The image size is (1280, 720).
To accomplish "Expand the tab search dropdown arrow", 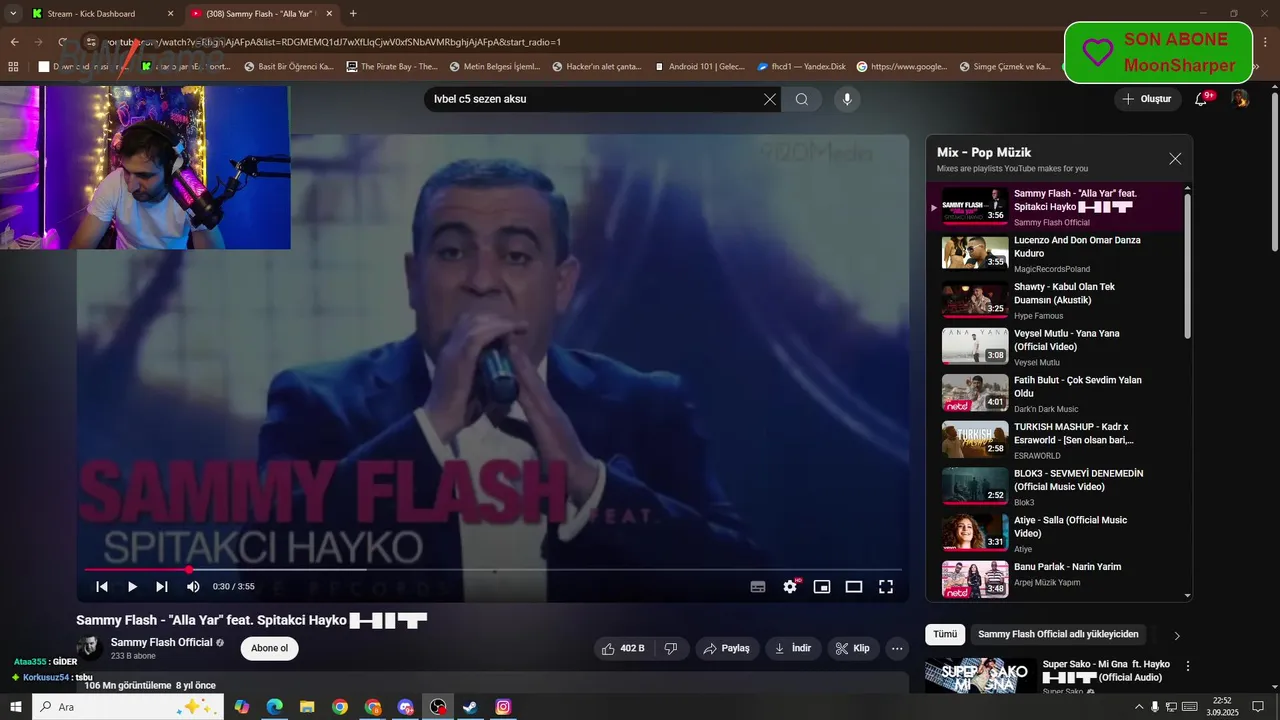I will click(13, 14).
